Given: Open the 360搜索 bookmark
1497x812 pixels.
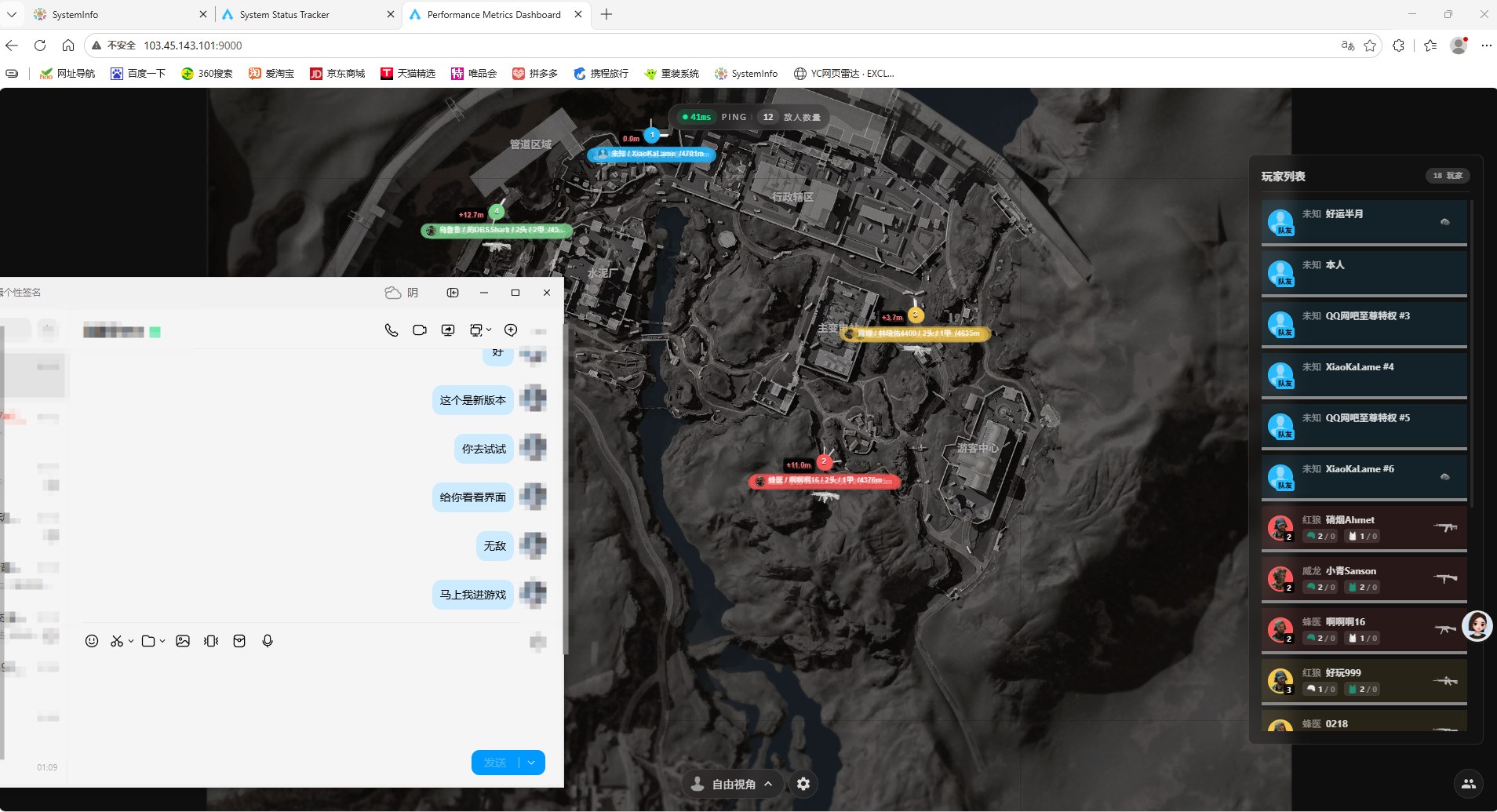Looking at the screenshot, I should click(x=207, y=74).
